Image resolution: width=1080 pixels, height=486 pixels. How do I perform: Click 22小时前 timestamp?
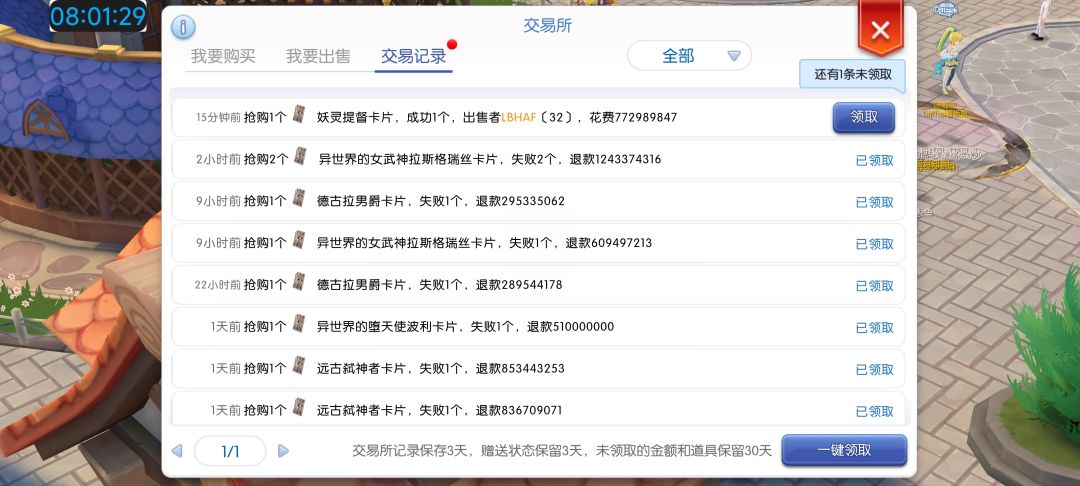tap(218, 285)
